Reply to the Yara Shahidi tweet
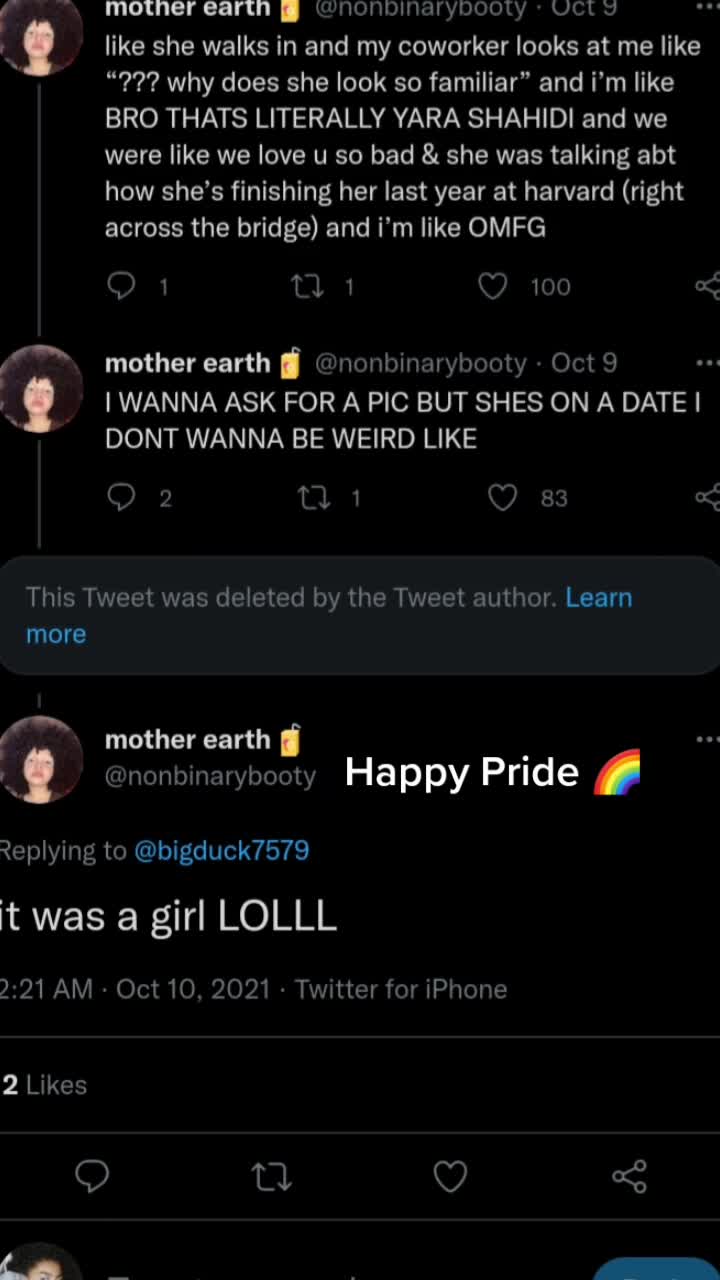The width and height of the screenshot is (720, 1280). pyautogui.click(x=121, y=287)
